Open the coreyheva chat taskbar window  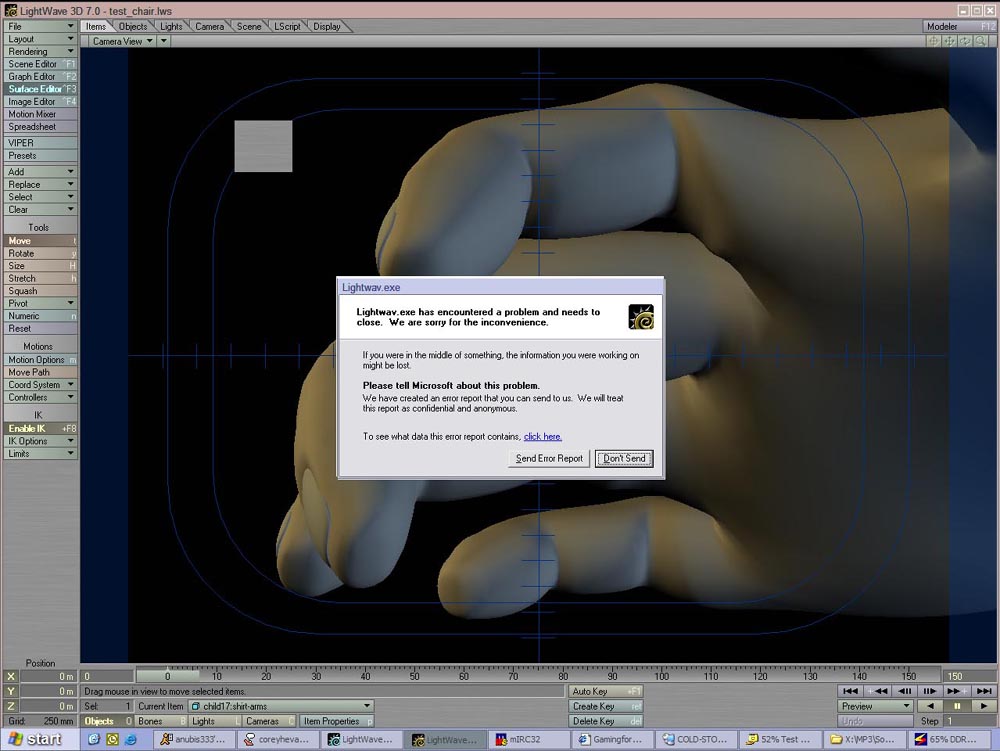coord(278,740)
